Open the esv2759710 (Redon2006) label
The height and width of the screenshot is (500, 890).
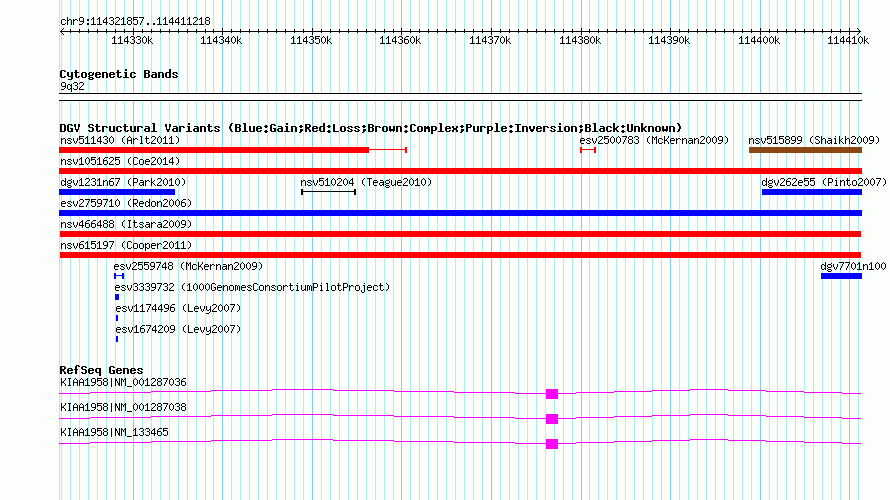126,203
